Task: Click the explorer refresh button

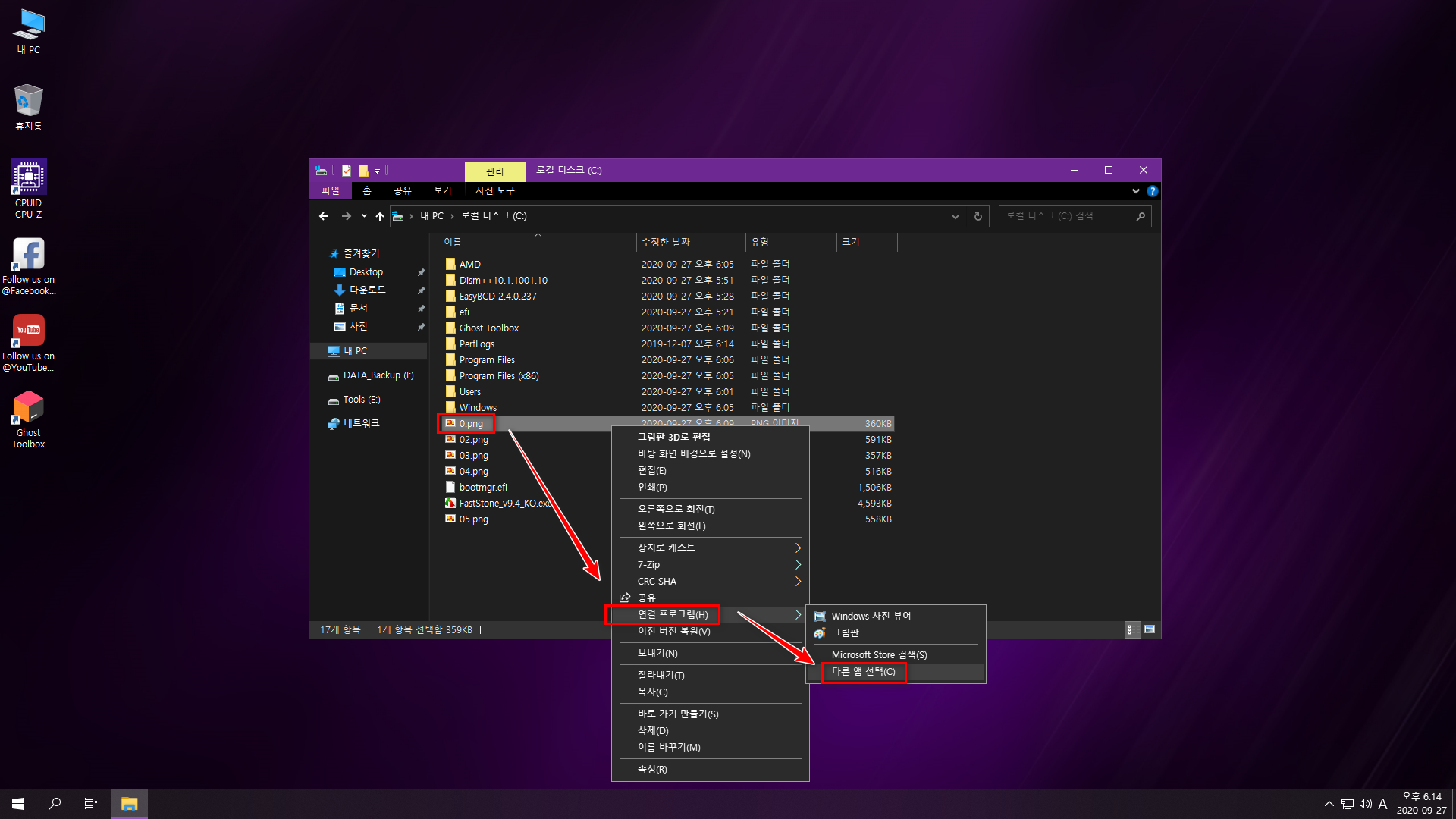Action: click(x=978, y=216)
